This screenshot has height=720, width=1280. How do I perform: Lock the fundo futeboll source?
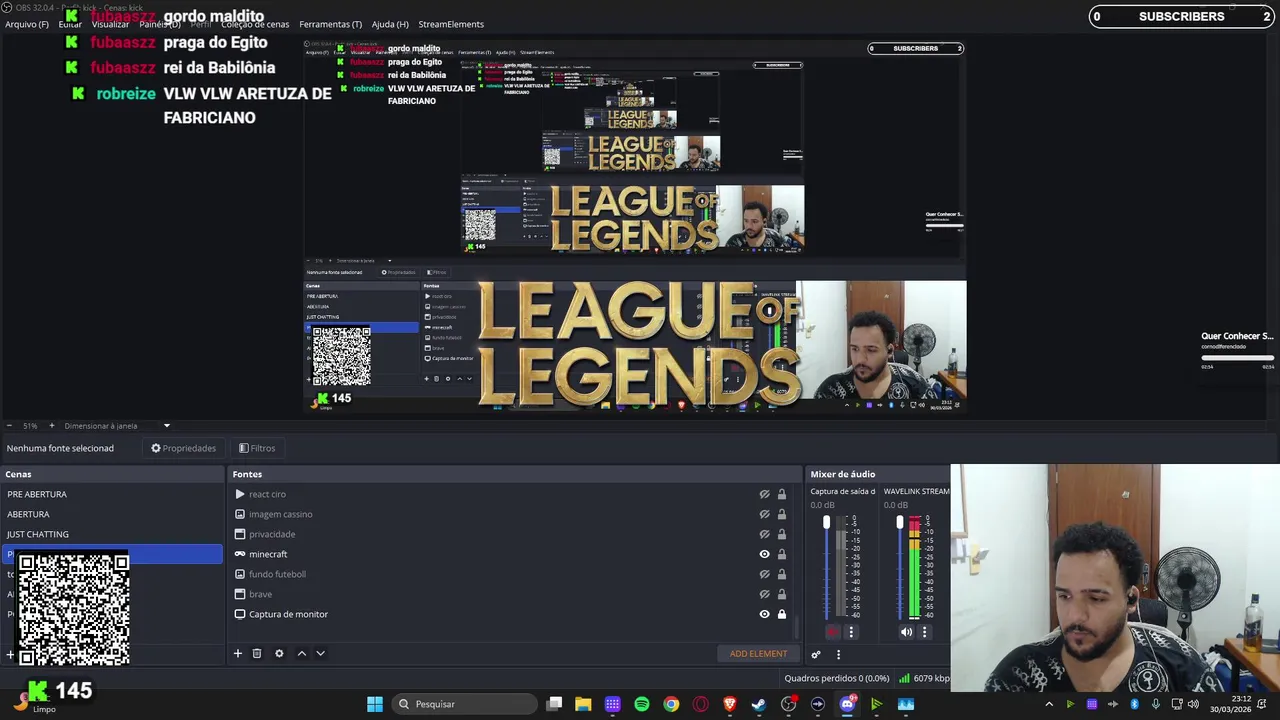click(782, 574)
